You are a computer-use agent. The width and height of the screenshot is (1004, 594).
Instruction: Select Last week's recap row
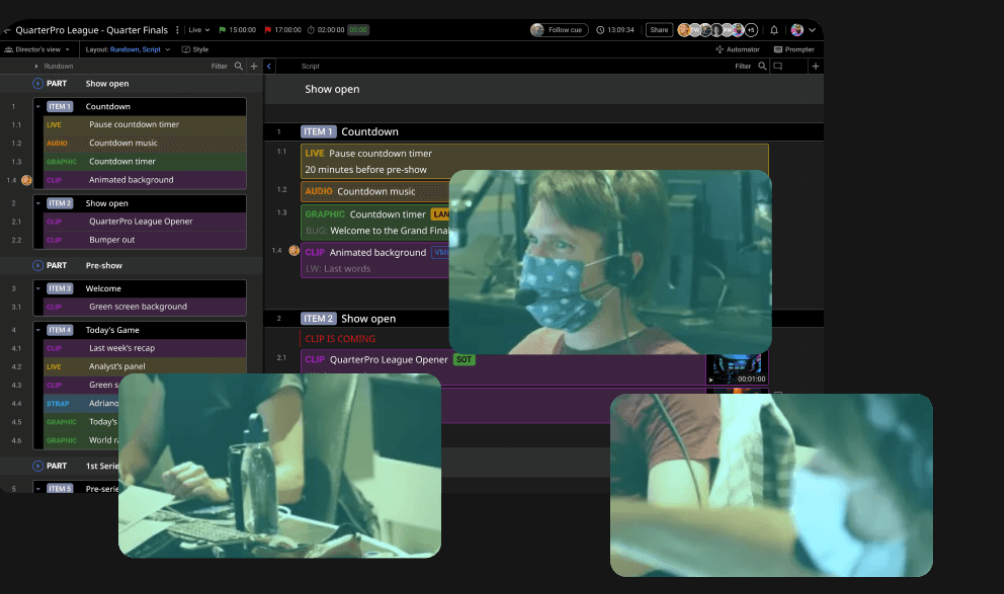pyautogui.click(x=145, y=348)
